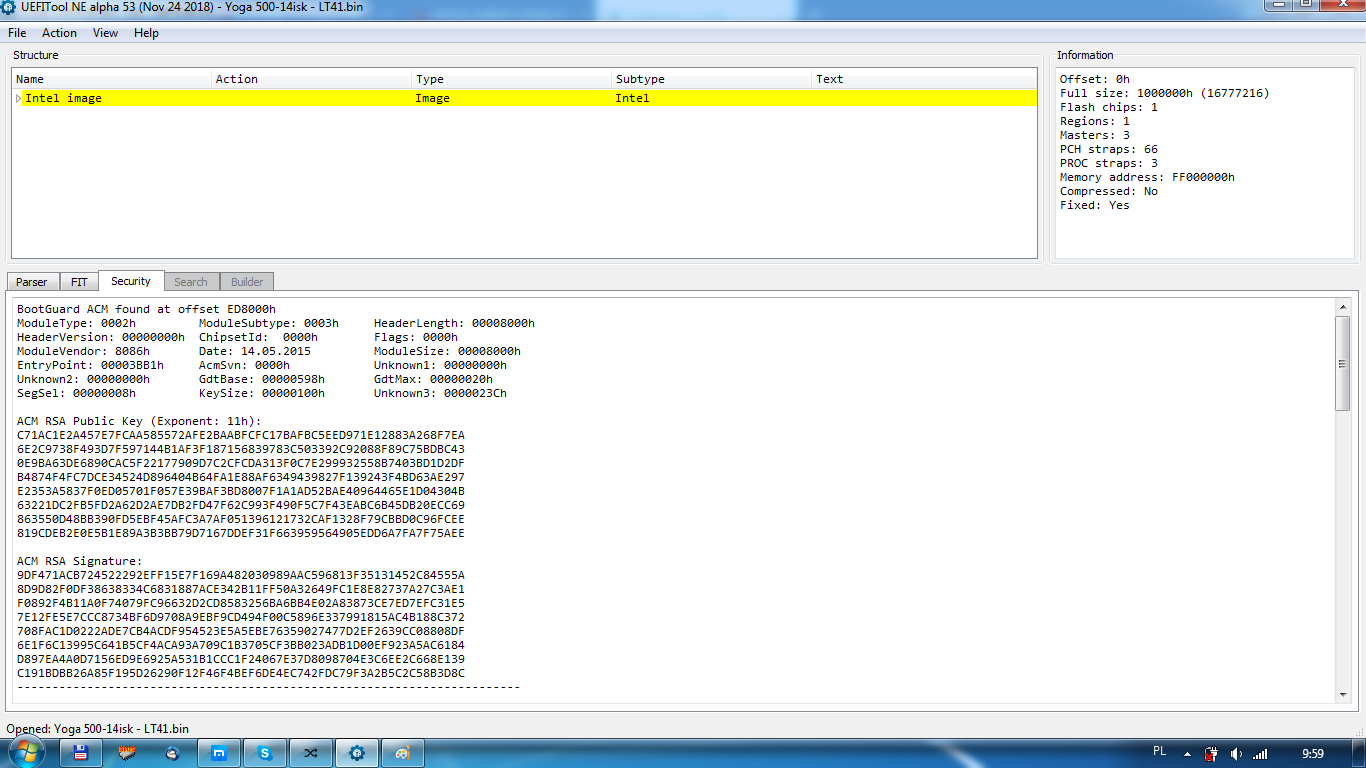Viewport: 1366px width, 768px height.
Task: Click the power plug tray icon
Action: [1211, 753]
